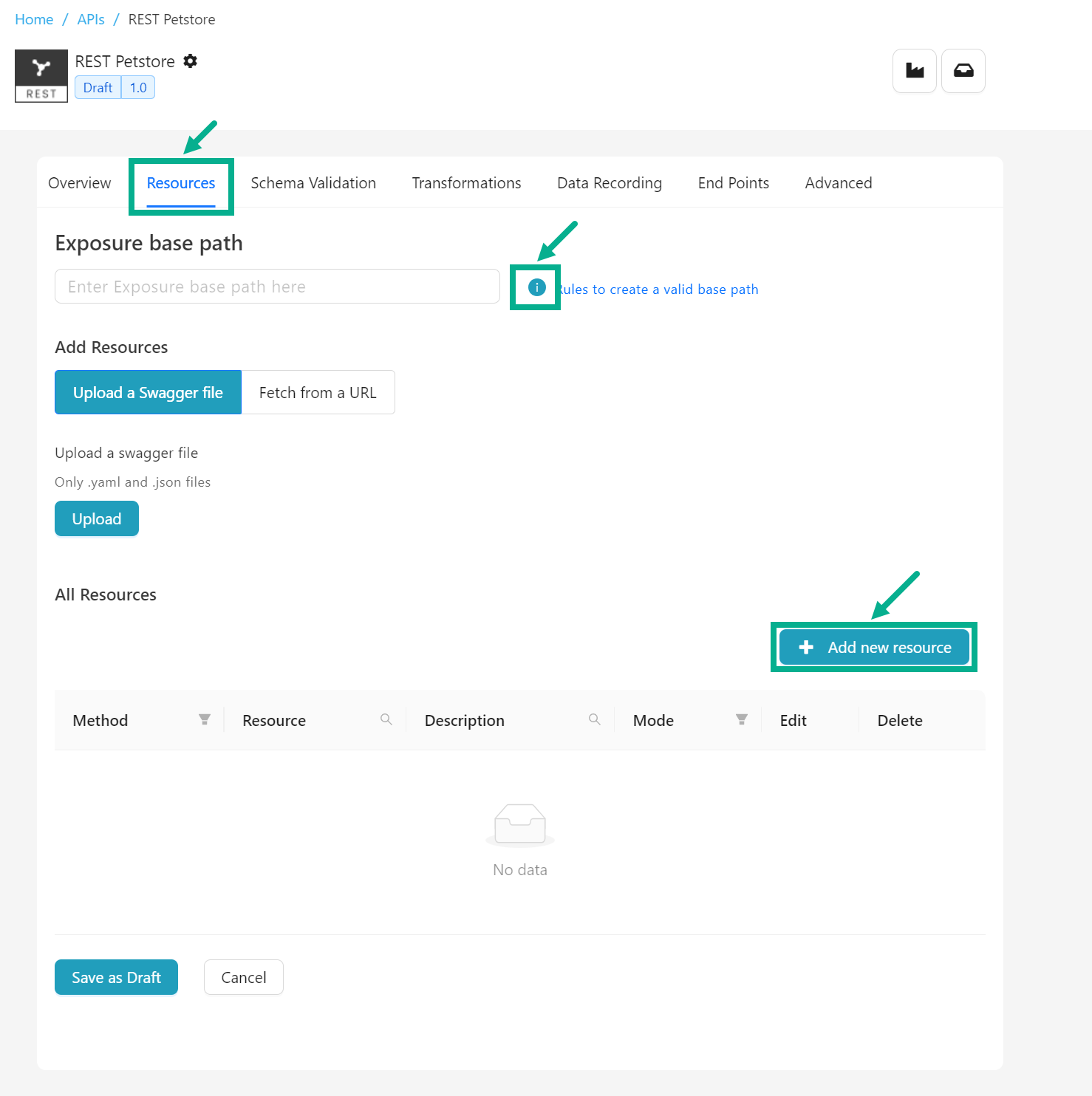Click the APIs breadcrumb link

coord(91,19)
